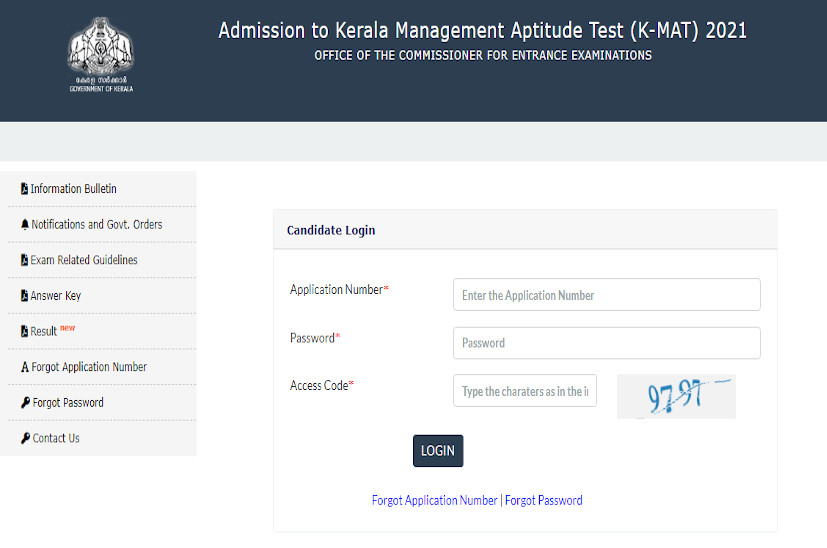Viewport: 827px width, 548px height.
Task: Open Notifications and Govt. Orders
Action: point(97,224)
